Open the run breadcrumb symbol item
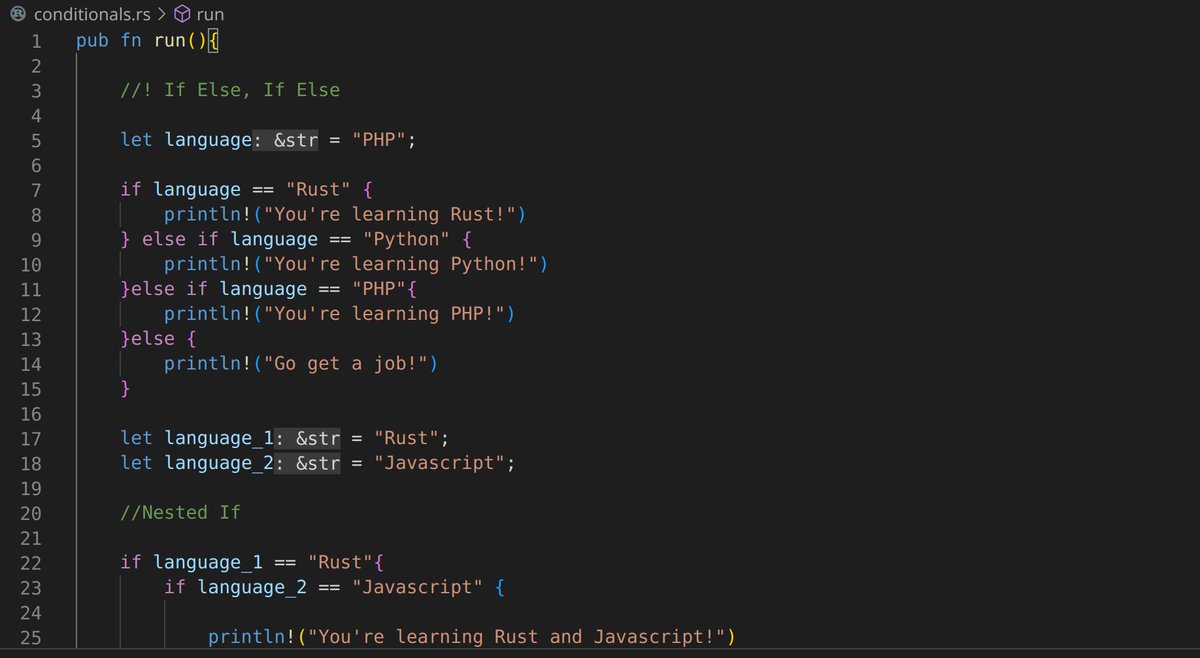Screen dimensions: 1200x658 click(210, 15)
